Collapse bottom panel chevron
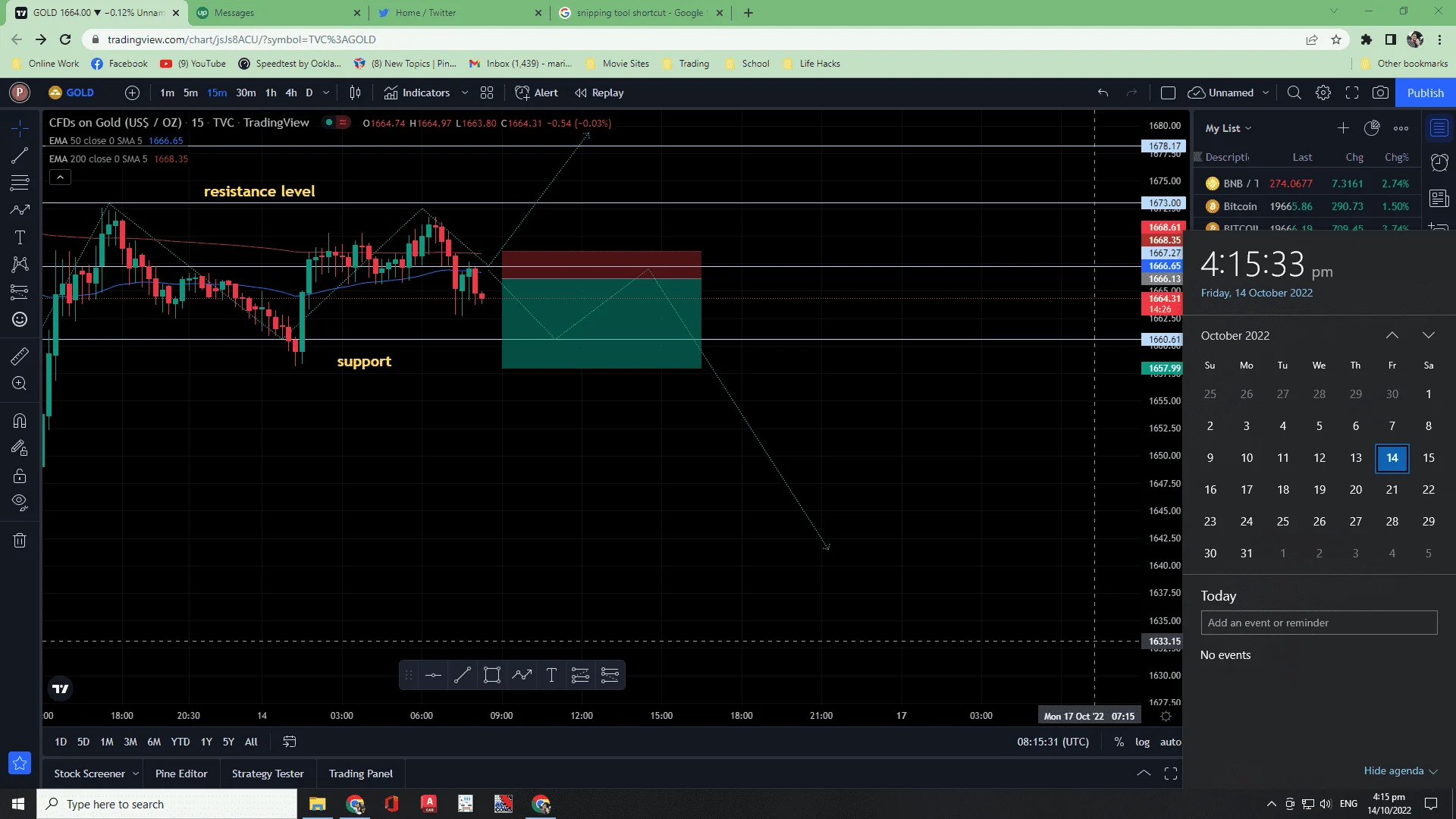Viewport: 1456px width, 819px height. click(1144, 773)
